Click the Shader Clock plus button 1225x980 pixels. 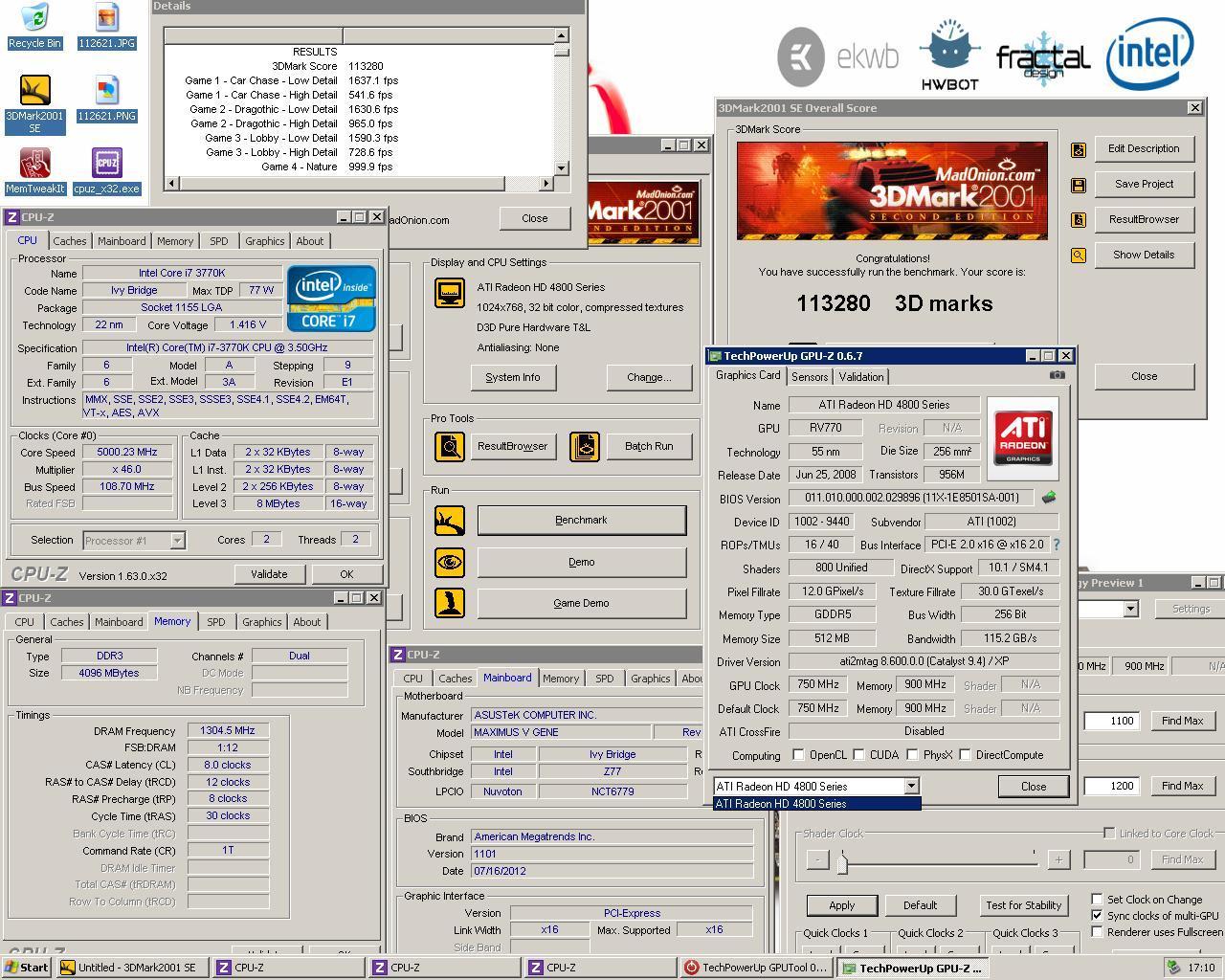pyautogui.click(x=1058, y=860)
